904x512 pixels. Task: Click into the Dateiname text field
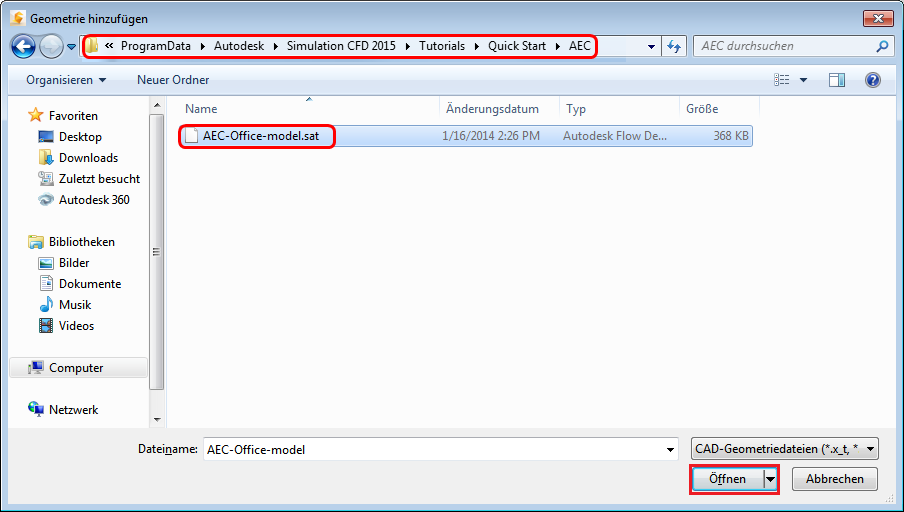click(432, 449)
